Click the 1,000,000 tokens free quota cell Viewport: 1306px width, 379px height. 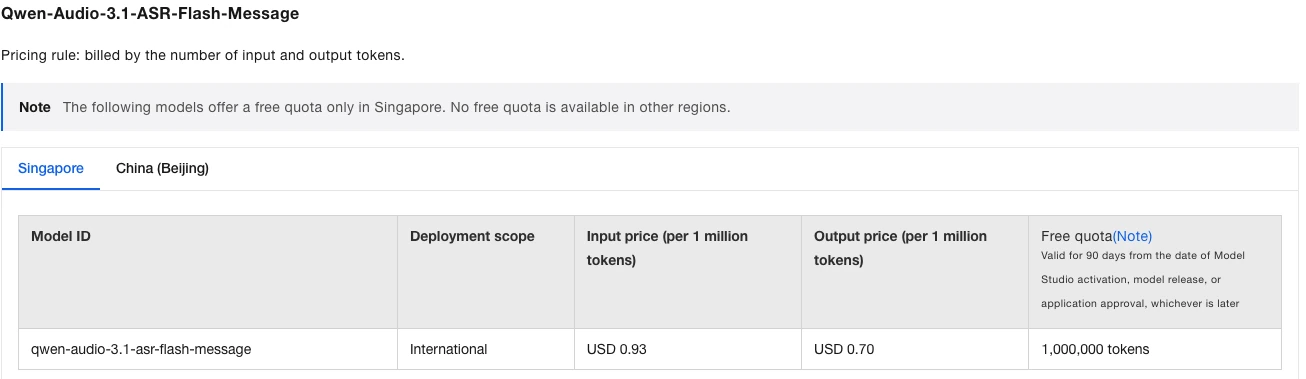(x=1155, y=349)
